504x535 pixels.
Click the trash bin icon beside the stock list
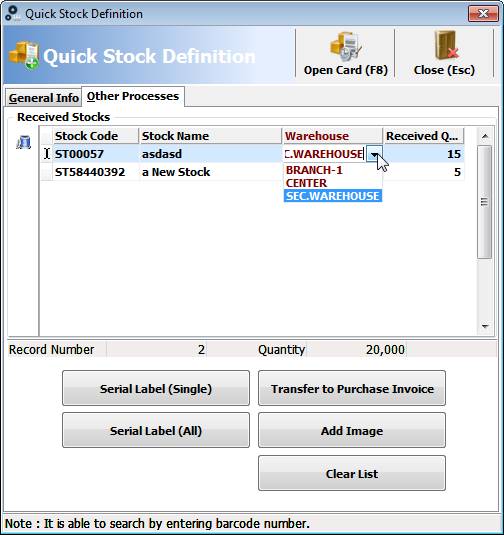tap(24, 142)
